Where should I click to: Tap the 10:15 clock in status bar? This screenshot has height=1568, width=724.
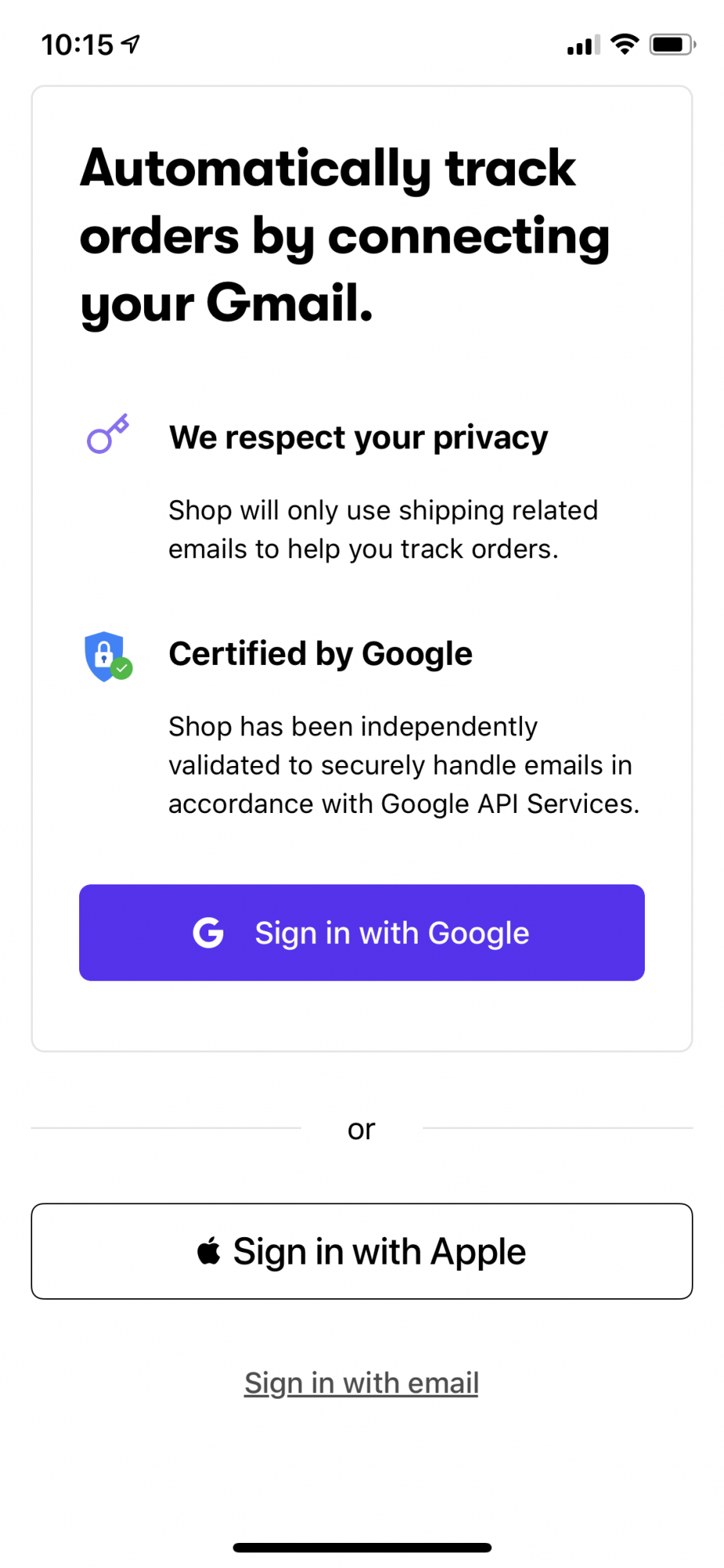[x=78, y=45]
